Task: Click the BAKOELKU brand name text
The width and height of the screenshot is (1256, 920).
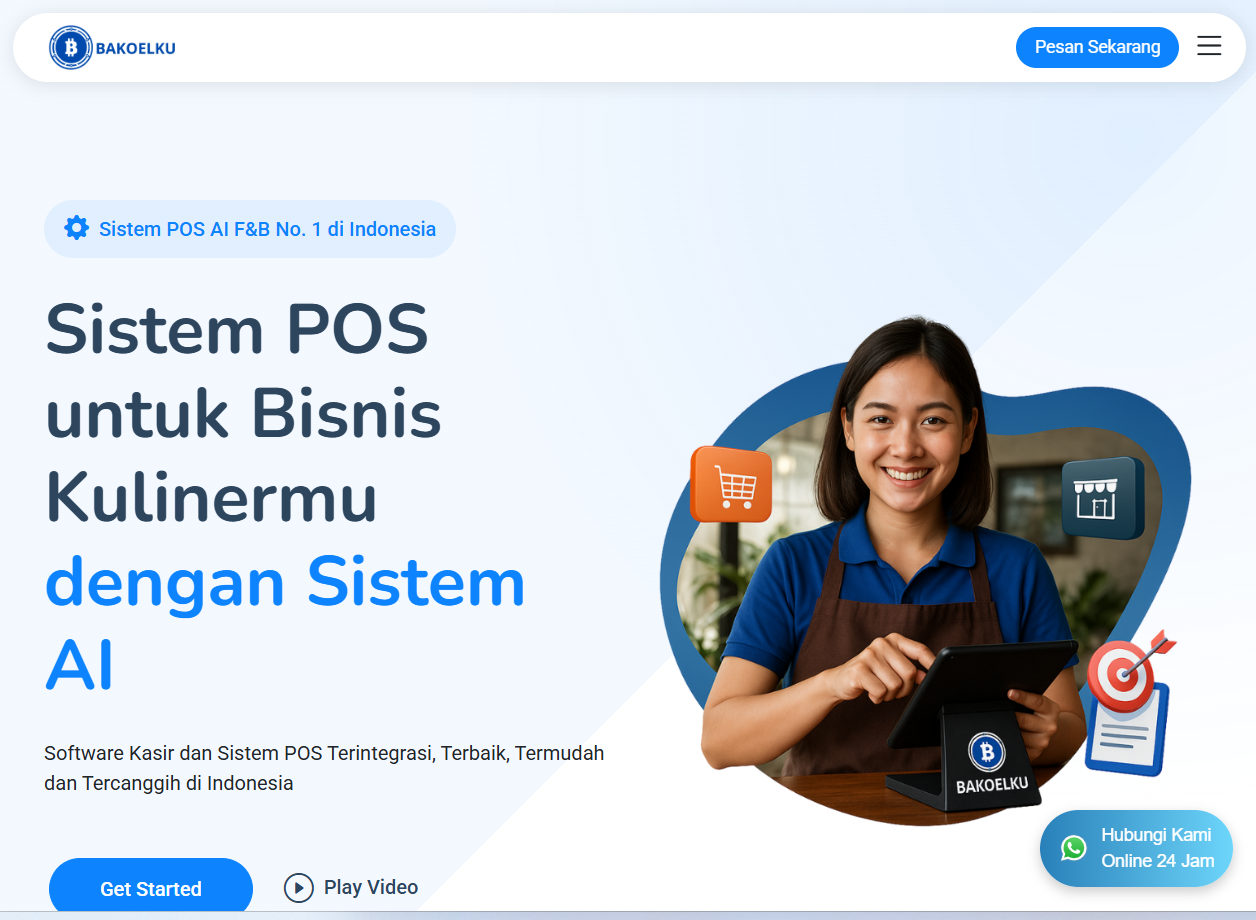Action: point(136,48)
